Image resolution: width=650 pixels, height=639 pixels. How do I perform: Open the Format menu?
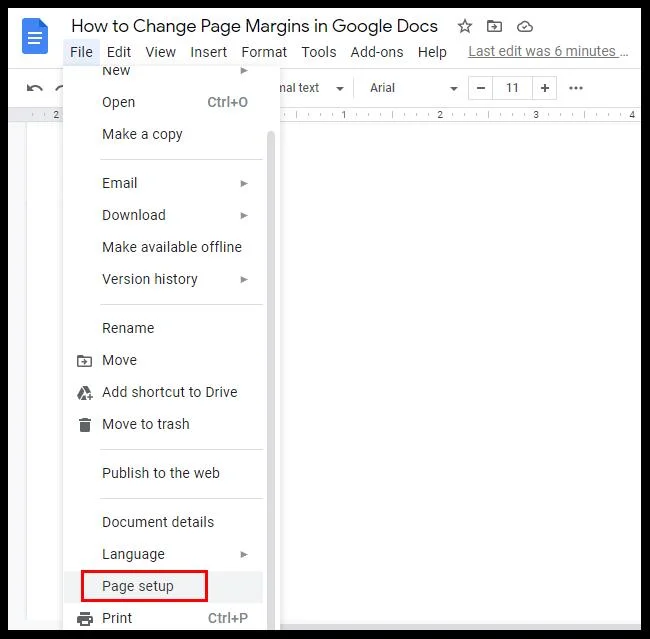pos(264,52)
